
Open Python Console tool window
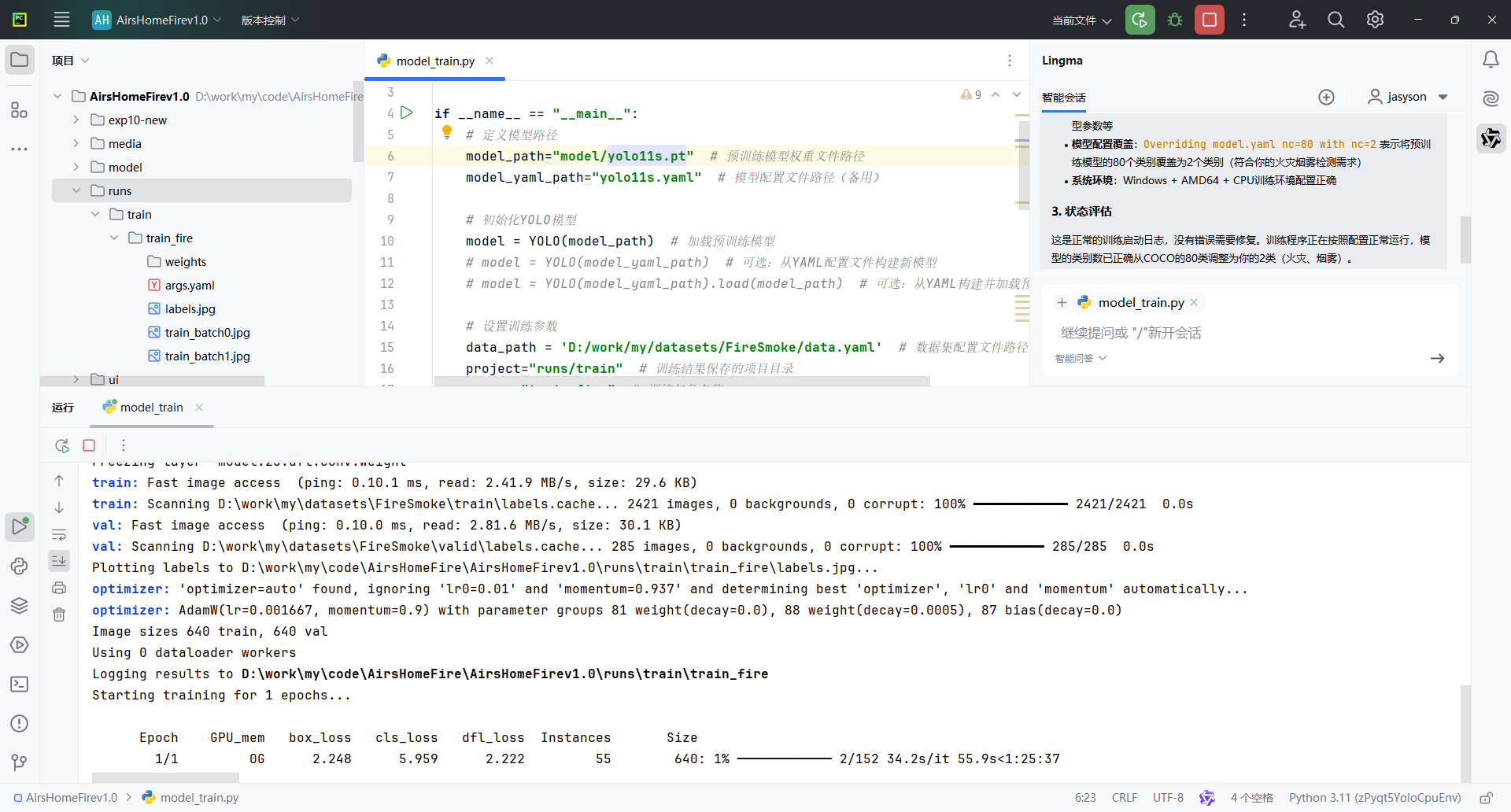tap(20, 566)
